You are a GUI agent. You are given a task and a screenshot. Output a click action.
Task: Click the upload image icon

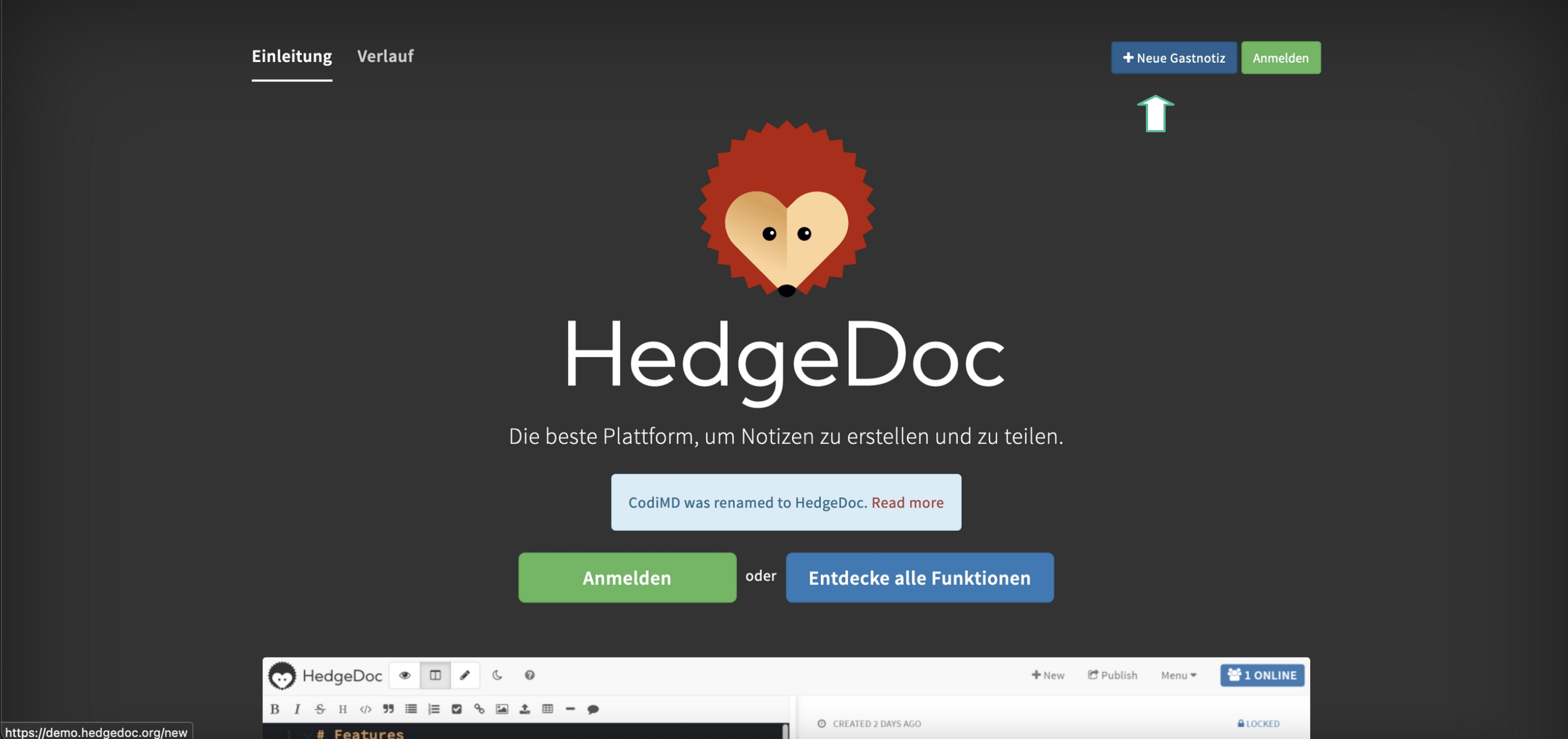coord(525,709)
